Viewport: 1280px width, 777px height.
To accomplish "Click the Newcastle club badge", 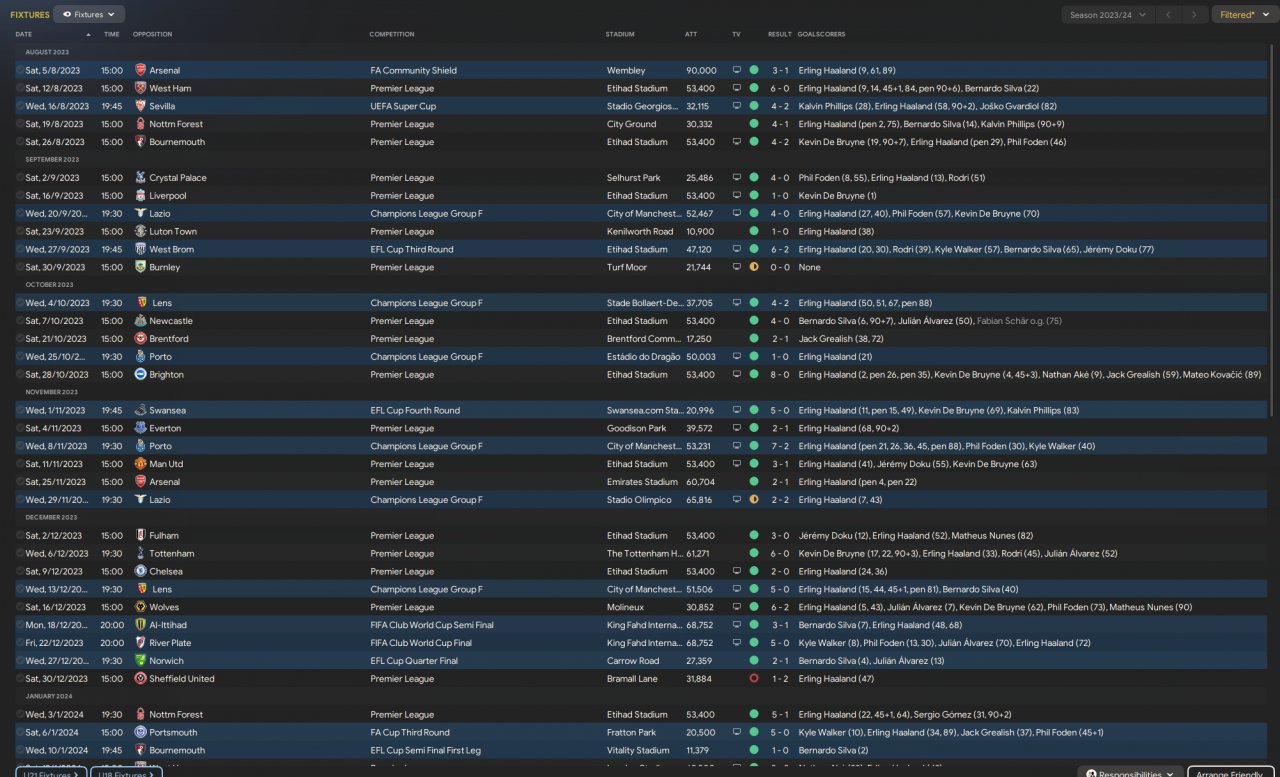I will (x=140, y=321).
